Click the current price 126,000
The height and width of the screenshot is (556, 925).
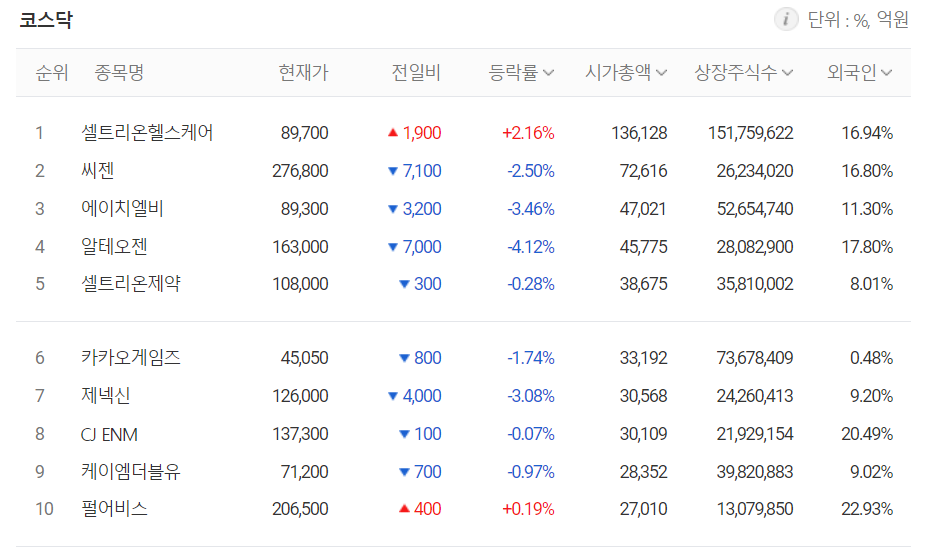(x=300, y=395)
